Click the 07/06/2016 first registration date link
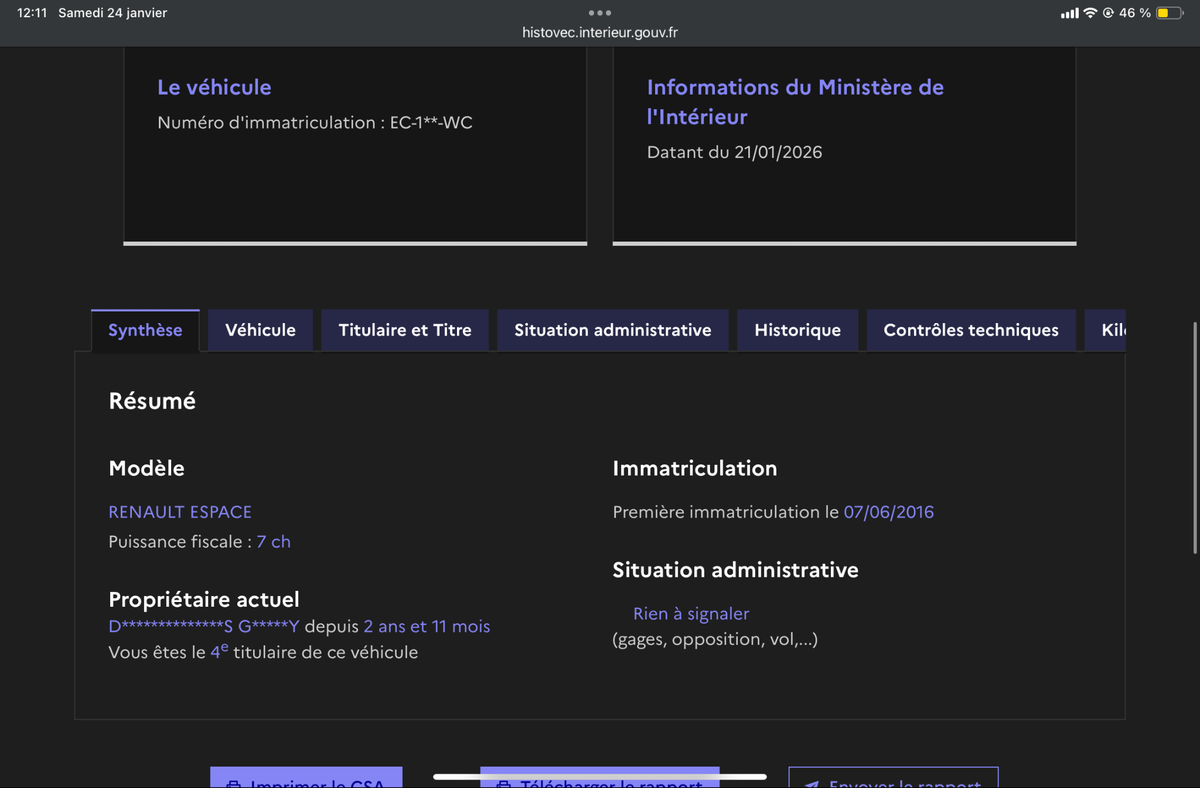 (889, 511)
